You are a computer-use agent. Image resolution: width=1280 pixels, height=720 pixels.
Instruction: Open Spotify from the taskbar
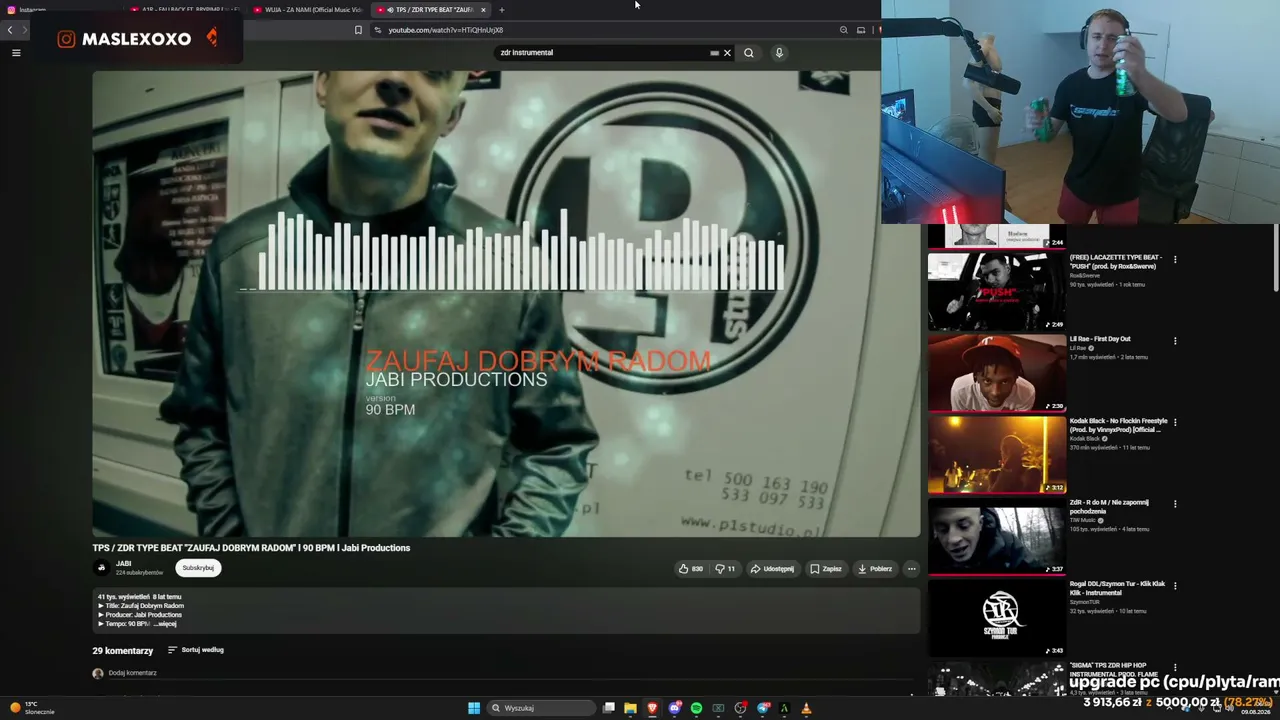coord(696,708)
